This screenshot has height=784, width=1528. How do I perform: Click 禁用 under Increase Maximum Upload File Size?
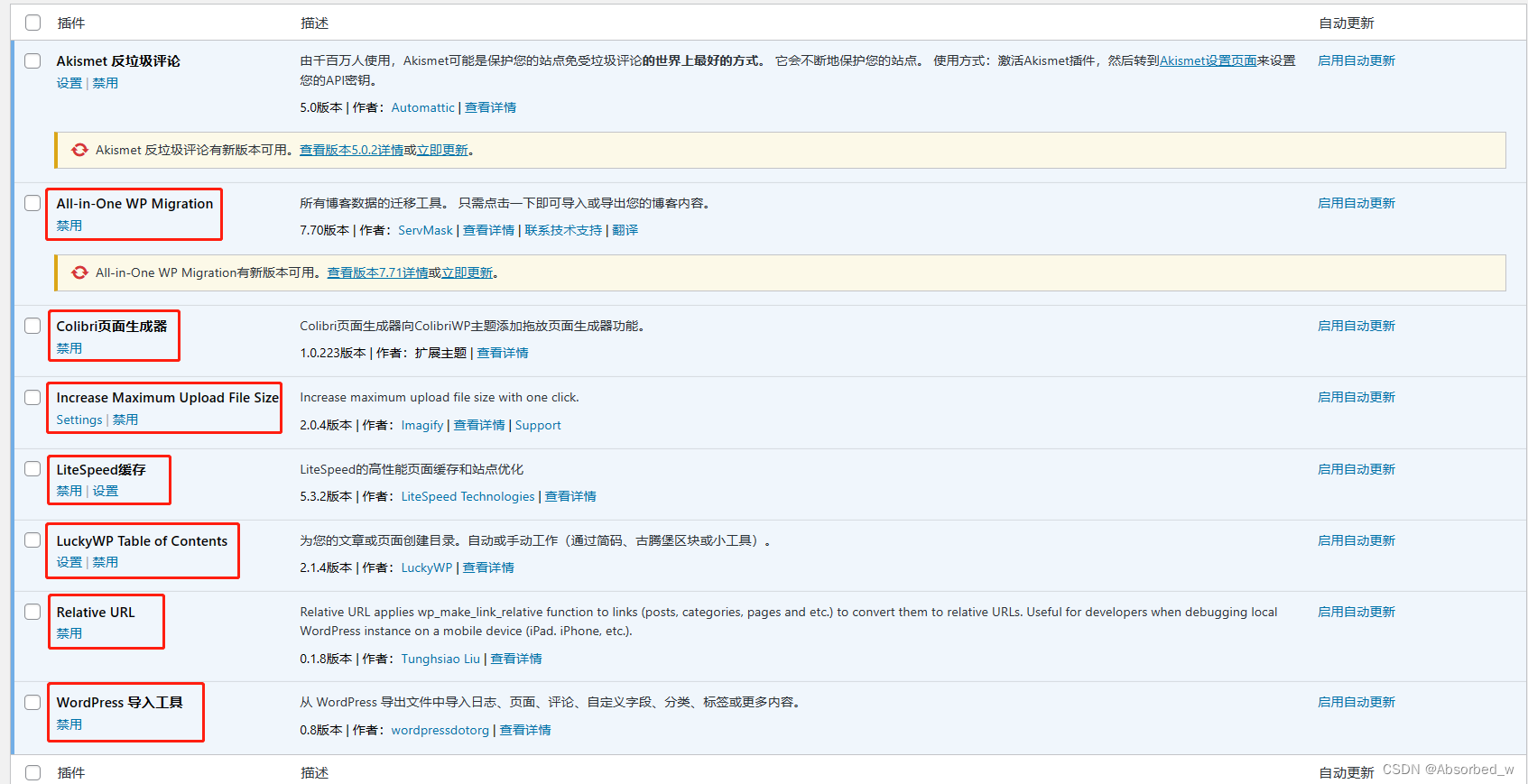tap(125, 420)
